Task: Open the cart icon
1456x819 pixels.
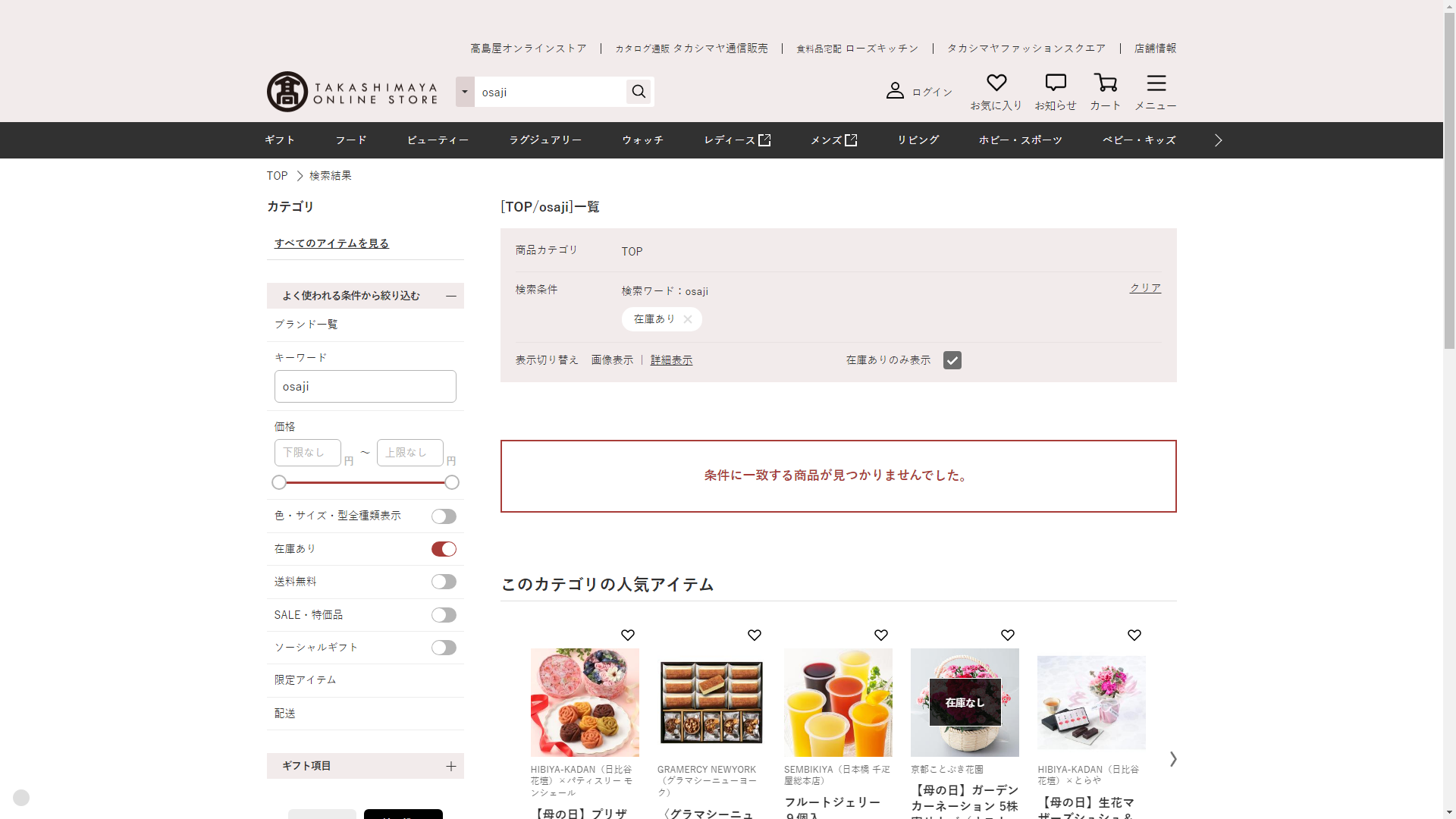Action: tap(1105, 83)
